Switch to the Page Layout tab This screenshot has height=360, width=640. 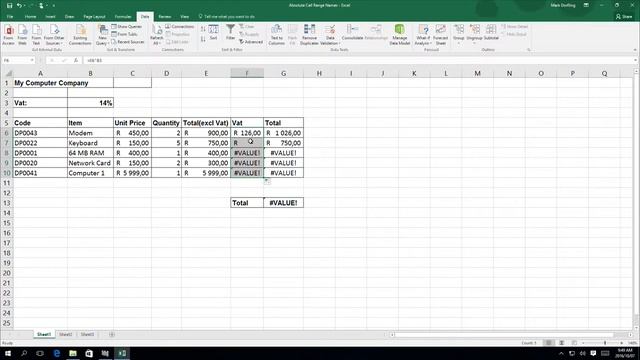pos(94,17)
